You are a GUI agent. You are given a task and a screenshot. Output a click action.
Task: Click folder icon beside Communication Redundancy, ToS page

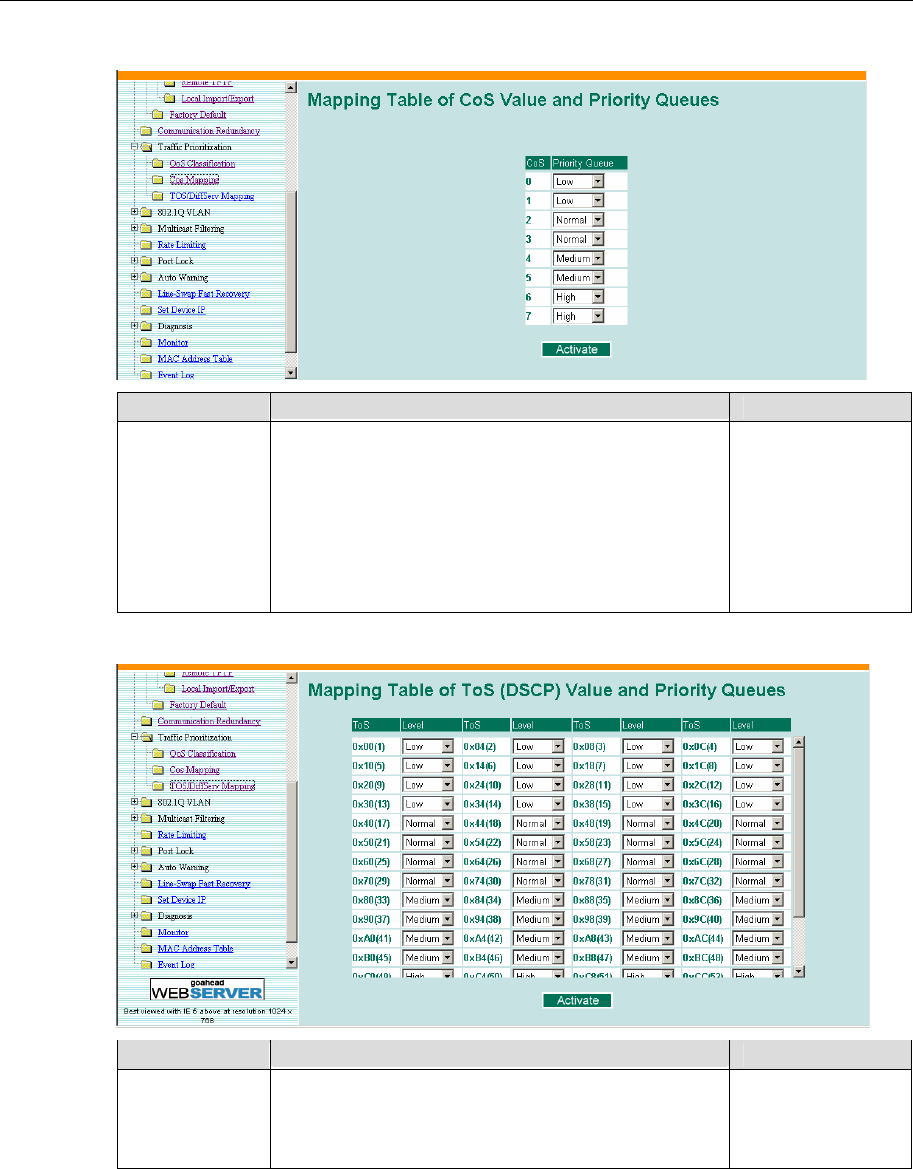(146, 721)
